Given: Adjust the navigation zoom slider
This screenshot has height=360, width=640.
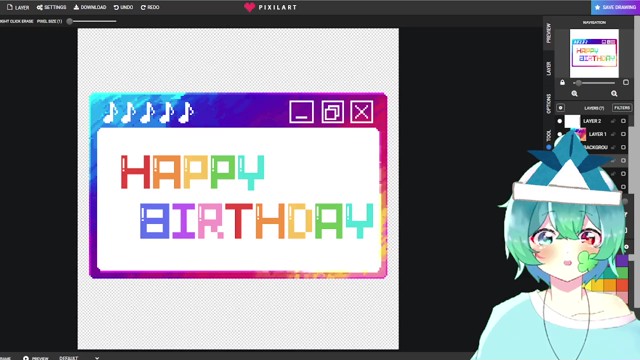Looking at the screenshot, I should tap(594, 83).
